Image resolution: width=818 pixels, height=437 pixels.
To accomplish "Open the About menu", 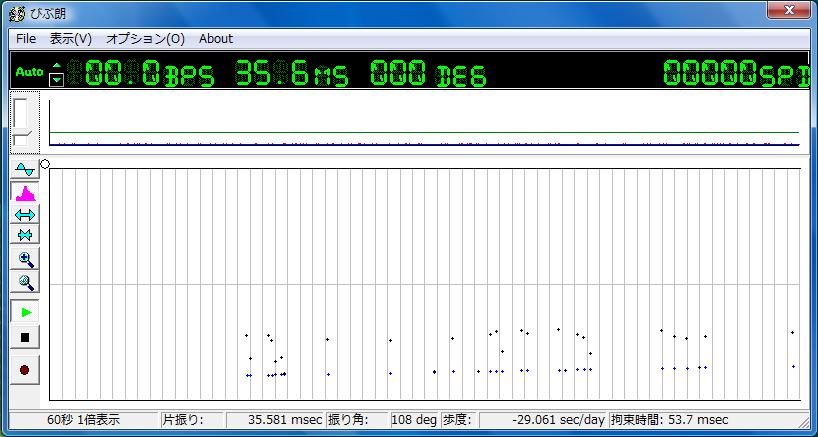I will tap(216, 39).
